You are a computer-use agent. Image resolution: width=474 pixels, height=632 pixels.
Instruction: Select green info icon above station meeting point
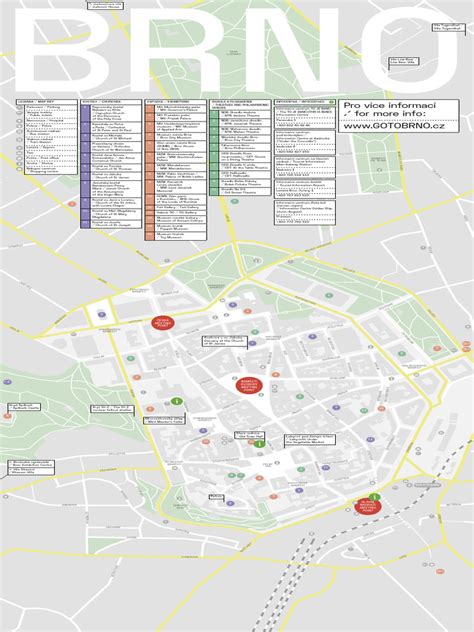click(x=374, y=497)
